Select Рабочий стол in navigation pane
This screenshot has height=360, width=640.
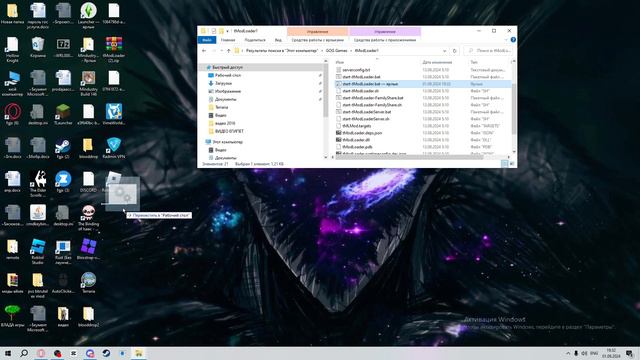click(x=228, y=76)
